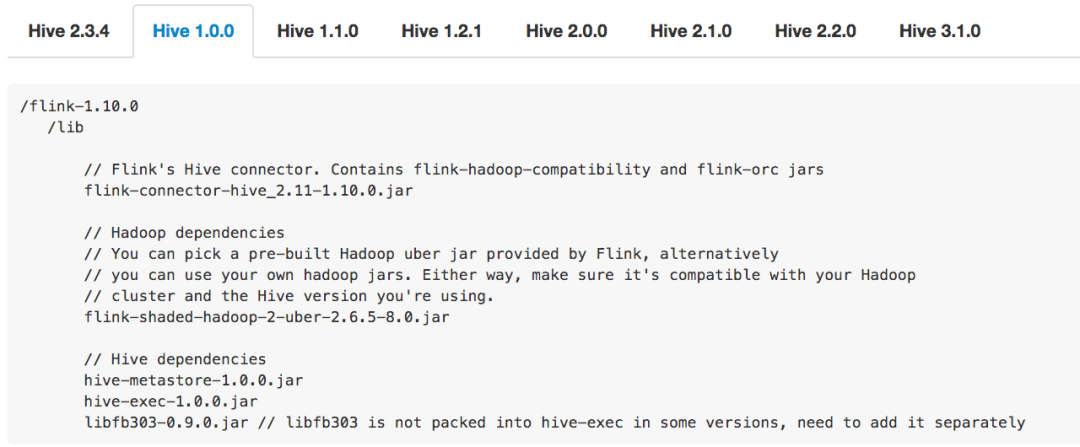Viewport: 1080px width, 447px height.
Task: Click the Hive 3.1.0 tab
Action: (939, 31)
